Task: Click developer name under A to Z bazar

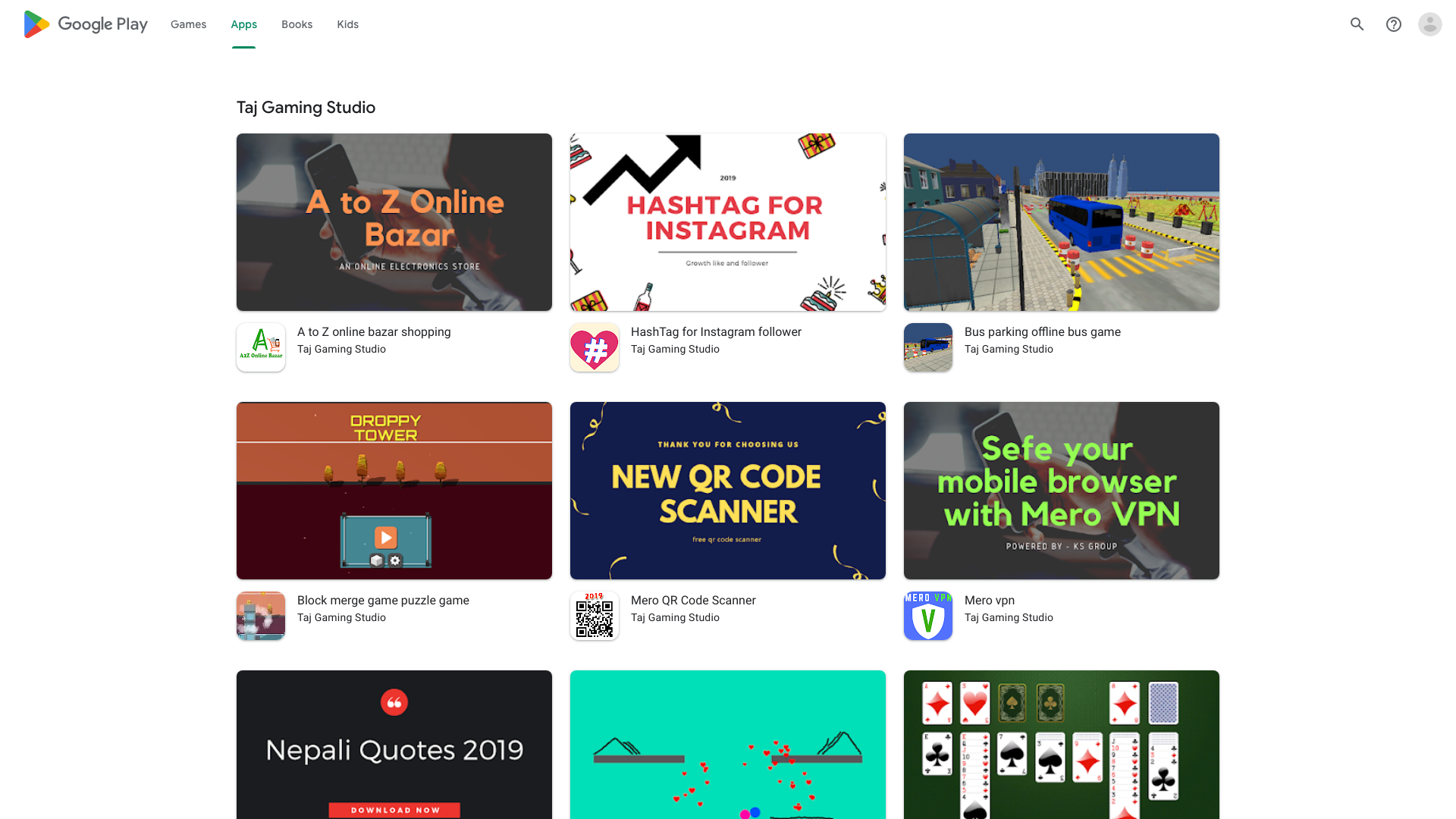Action: 341,350
